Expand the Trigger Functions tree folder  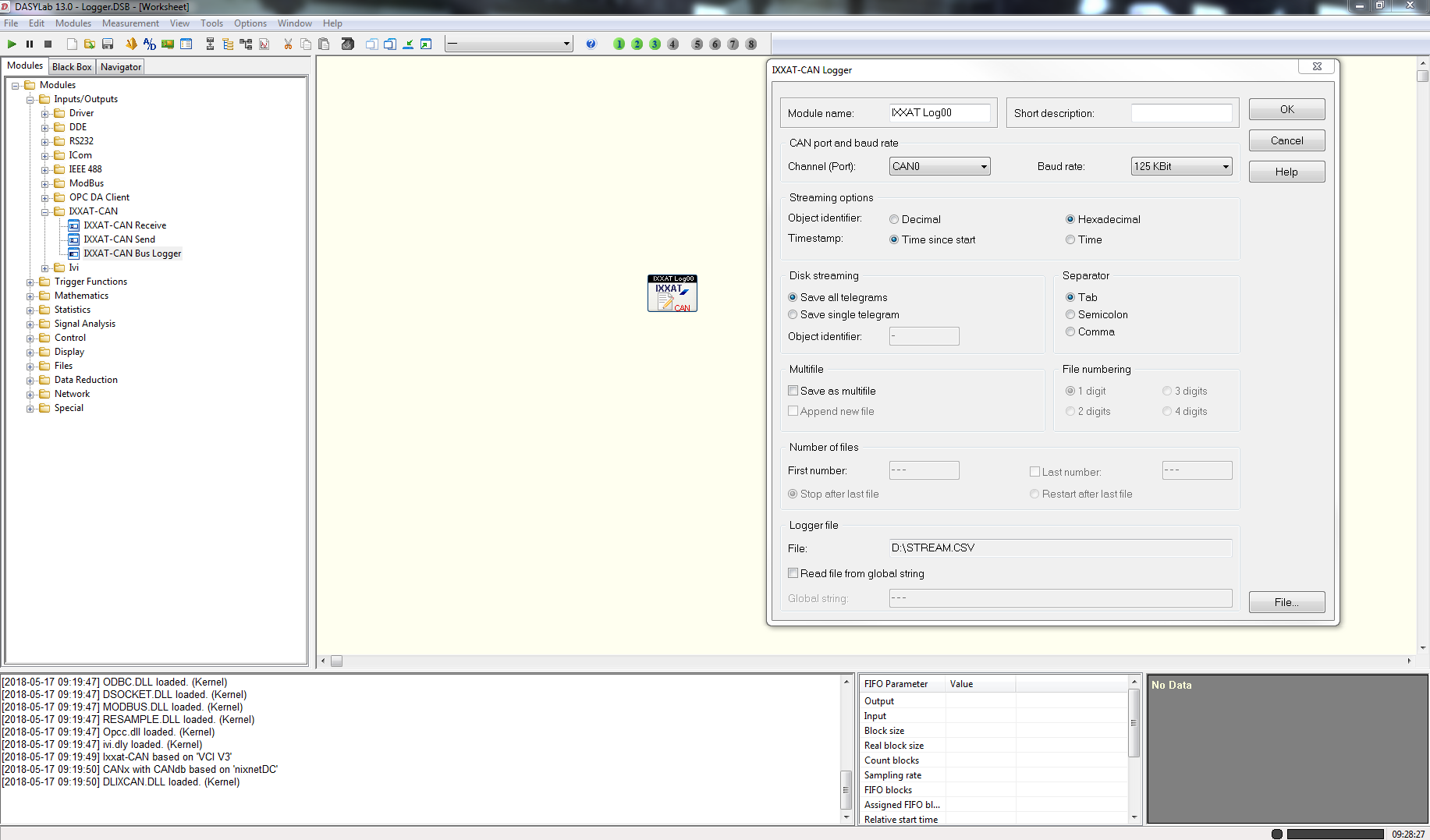point(30,282)
